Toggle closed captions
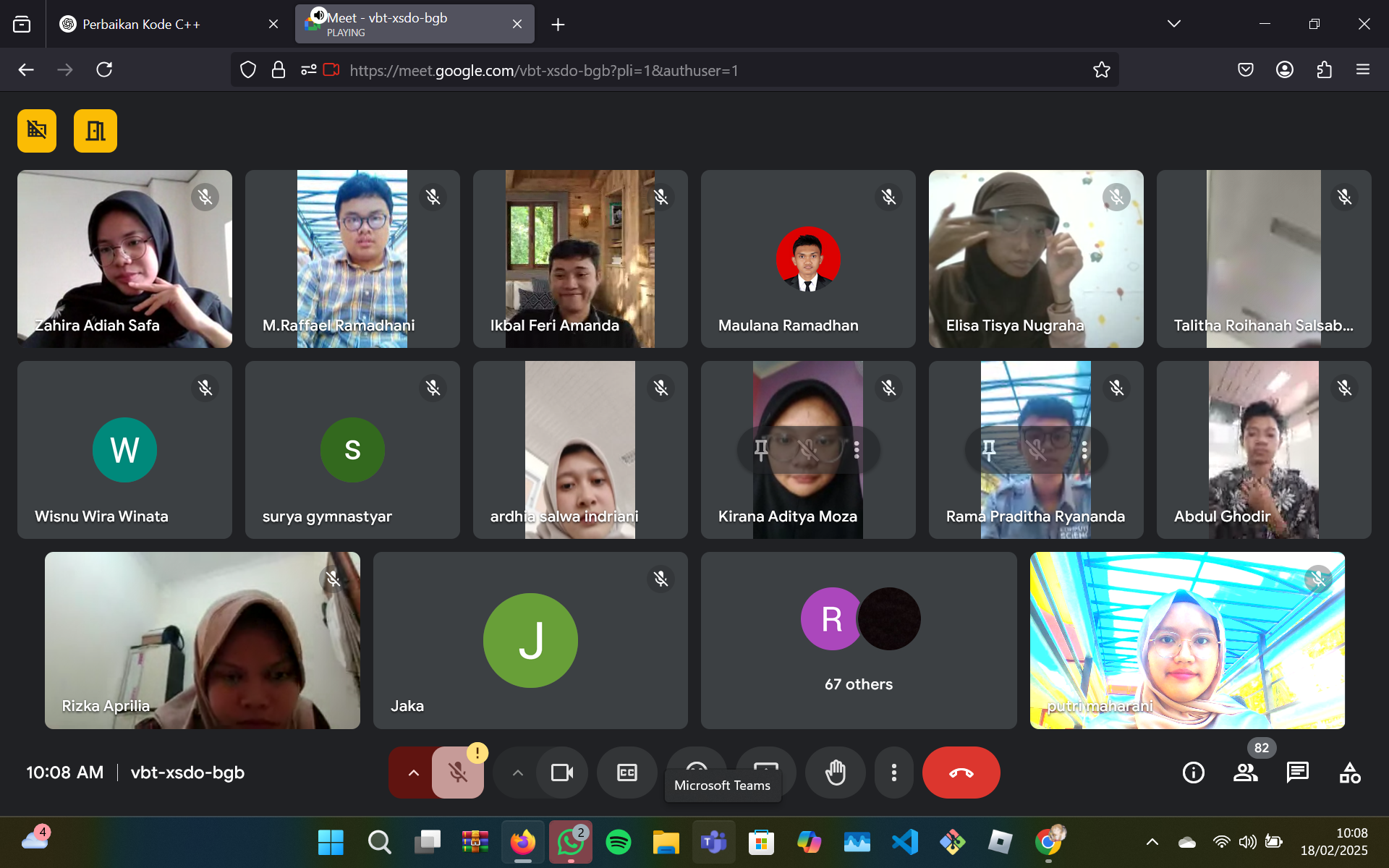The height and width of the screenshot is (868, 1389). [x=627, y=773]
